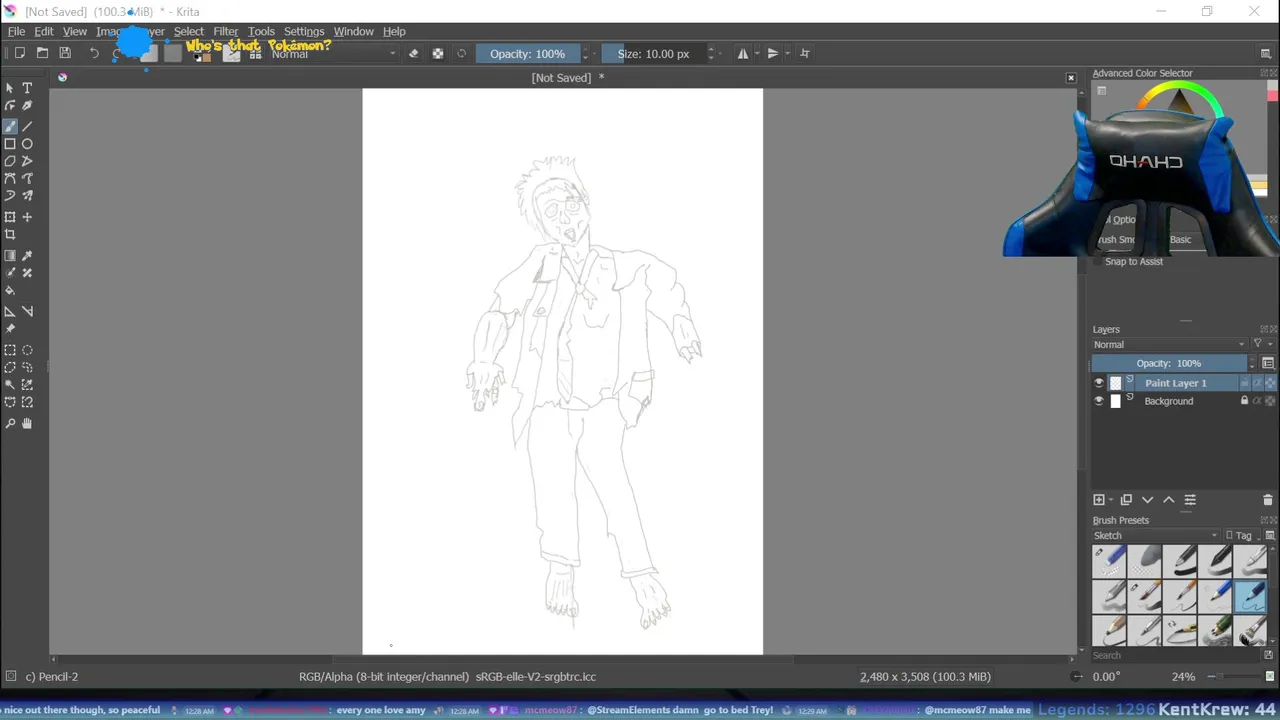The width and height of the screenshot is (1280, 720).
Task: Open the layer blending mode dropdown
Action: tap(1170, 344)
